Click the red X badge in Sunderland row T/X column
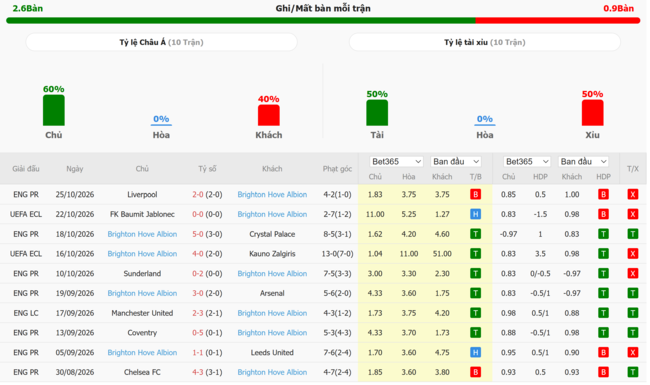The width and height of the screenshot is (650, 385). click(633, 274)
